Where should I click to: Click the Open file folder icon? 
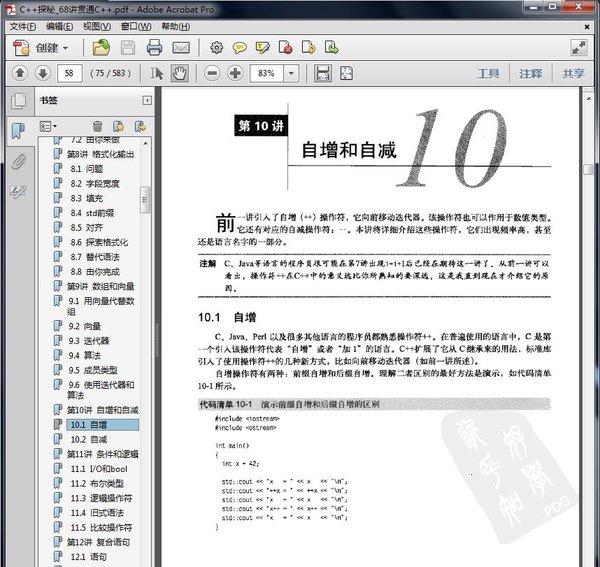click(x=101, y=47)
